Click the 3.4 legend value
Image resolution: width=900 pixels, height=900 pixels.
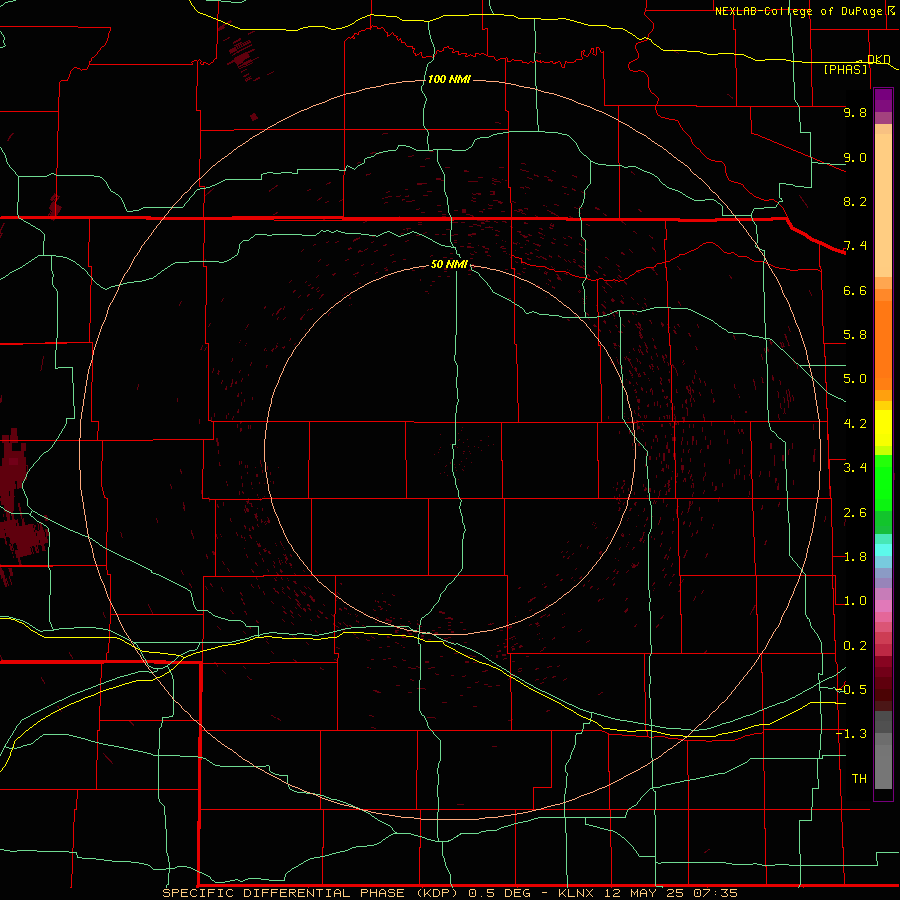point(855,468)
